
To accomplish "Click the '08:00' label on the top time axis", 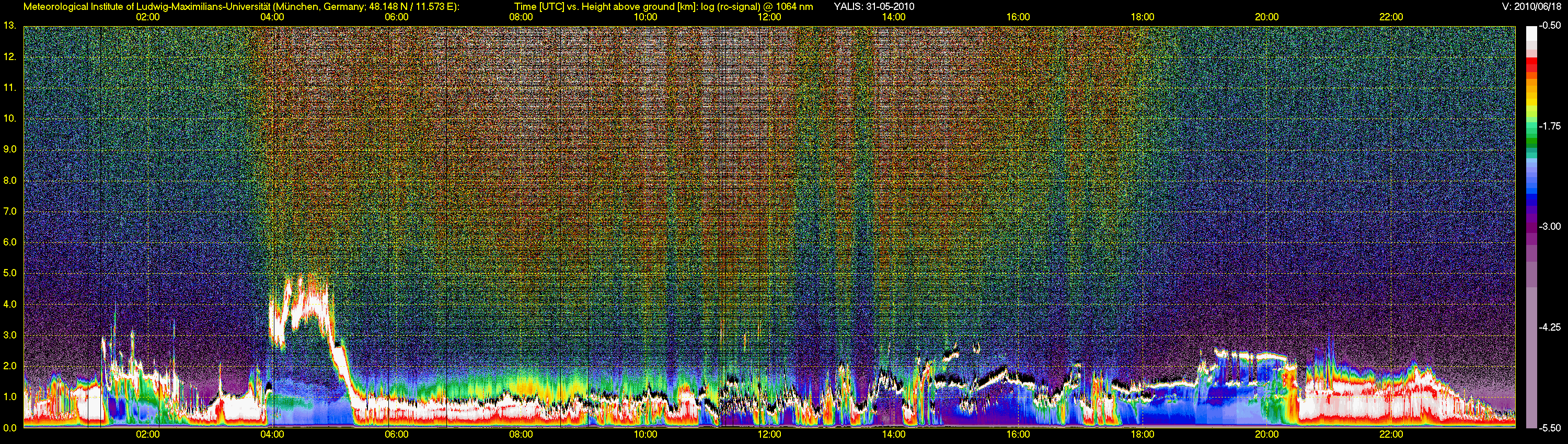I will (x=521, y=17).
